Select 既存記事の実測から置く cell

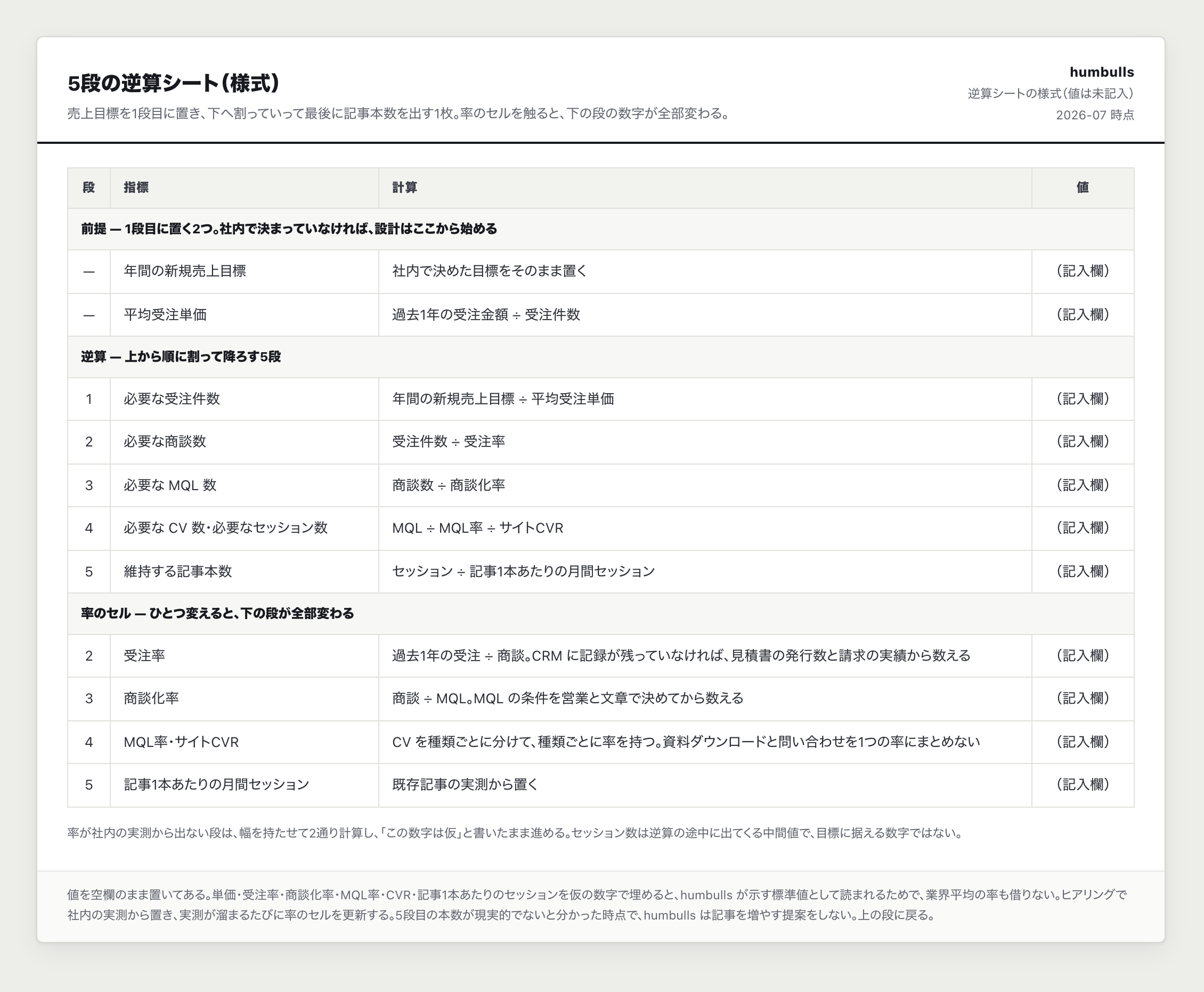pos(705,785)
